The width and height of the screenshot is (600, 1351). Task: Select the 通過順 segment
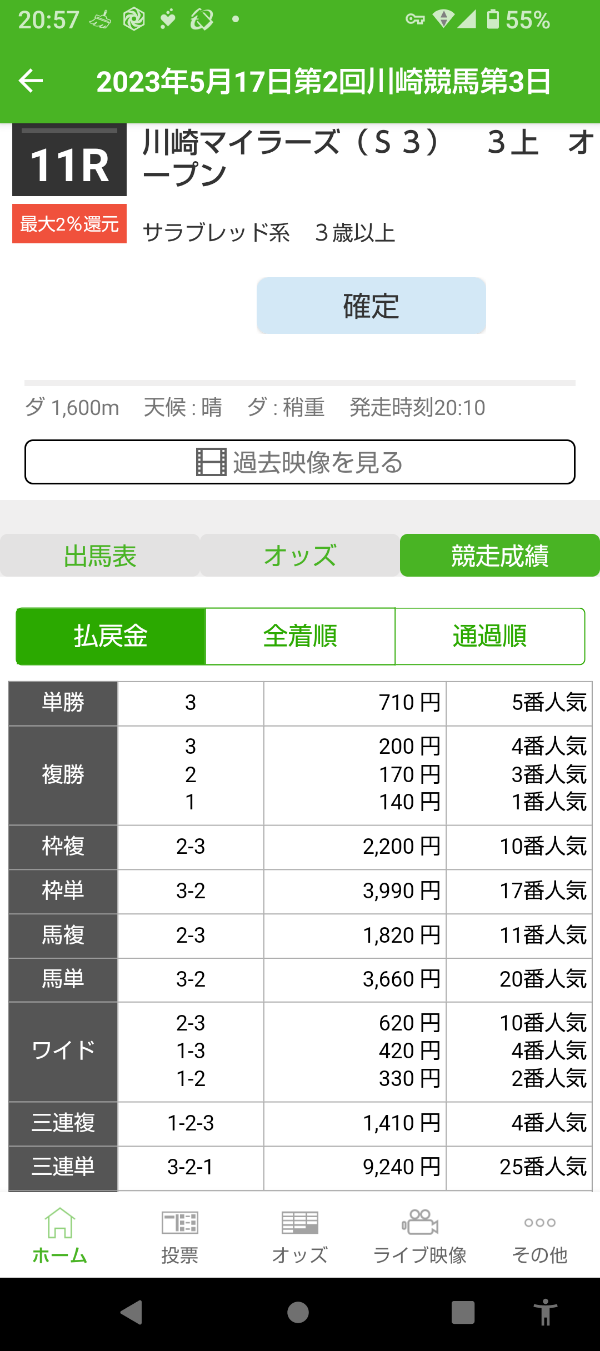pyautogui.click(x=490, y=636)
